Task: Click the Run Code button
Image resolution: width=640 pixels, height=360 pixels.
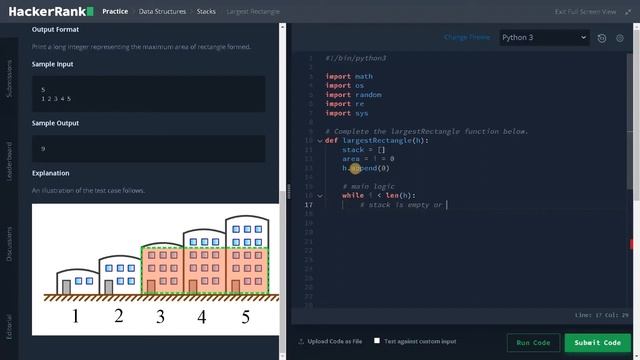Action: coord(533,343)
